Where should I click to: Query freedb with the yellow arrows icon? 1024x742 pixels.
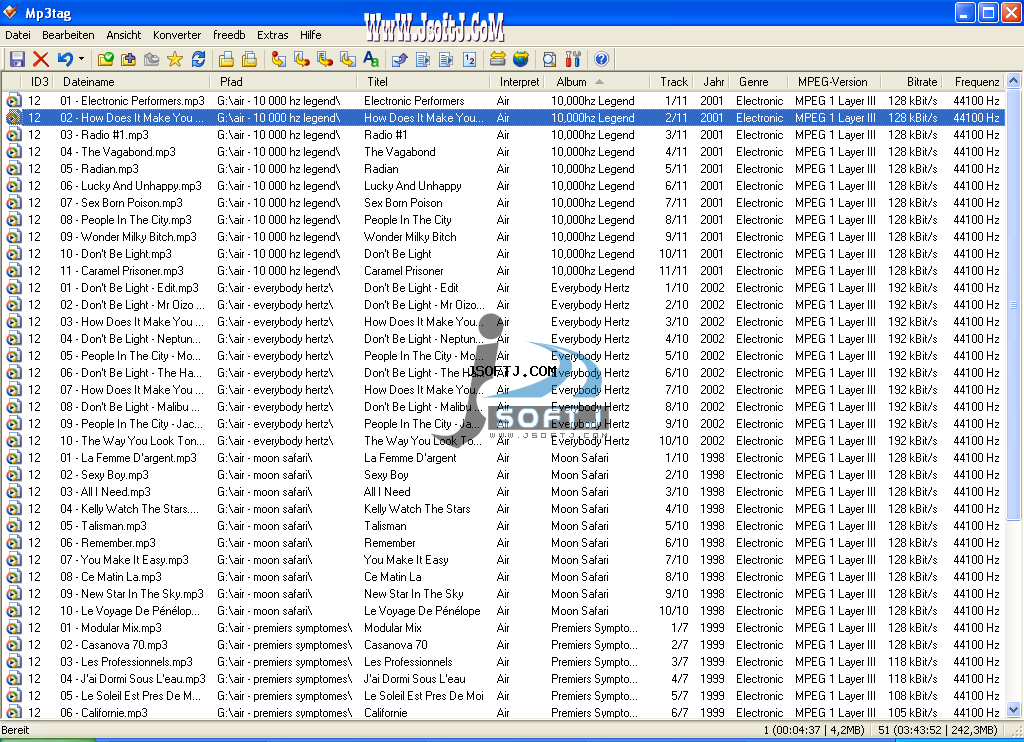pyautogui.click(x=498, y=59)
